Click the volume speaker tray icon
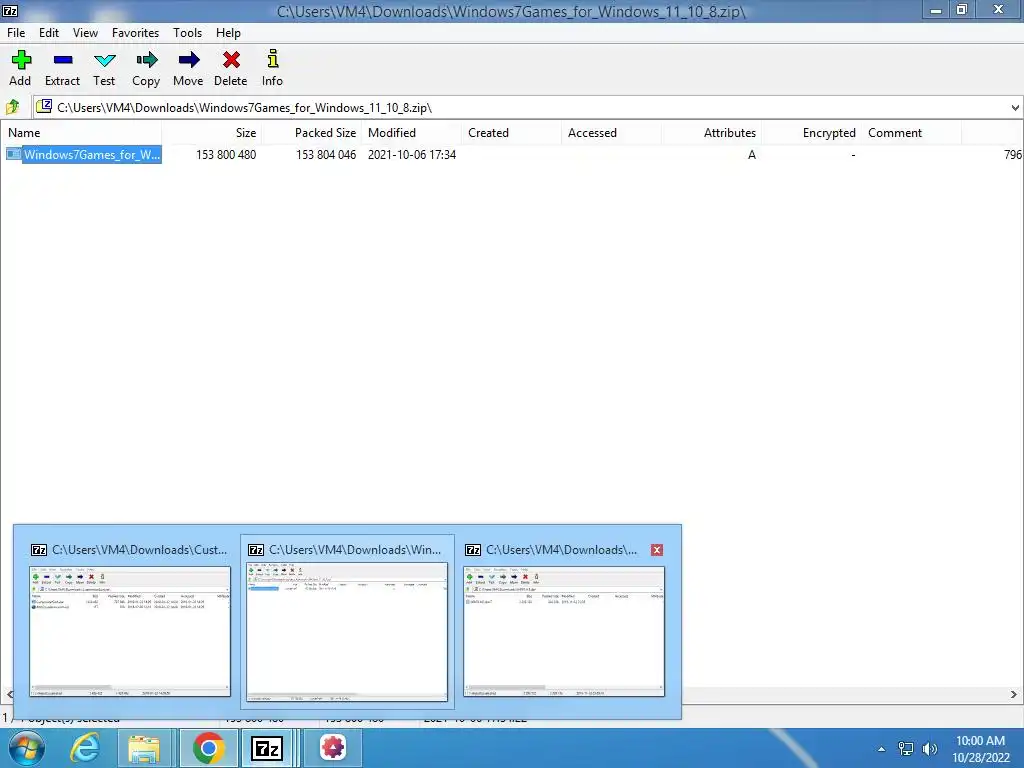This screenshot has width=1024, height=768. (x=929, y=748)
